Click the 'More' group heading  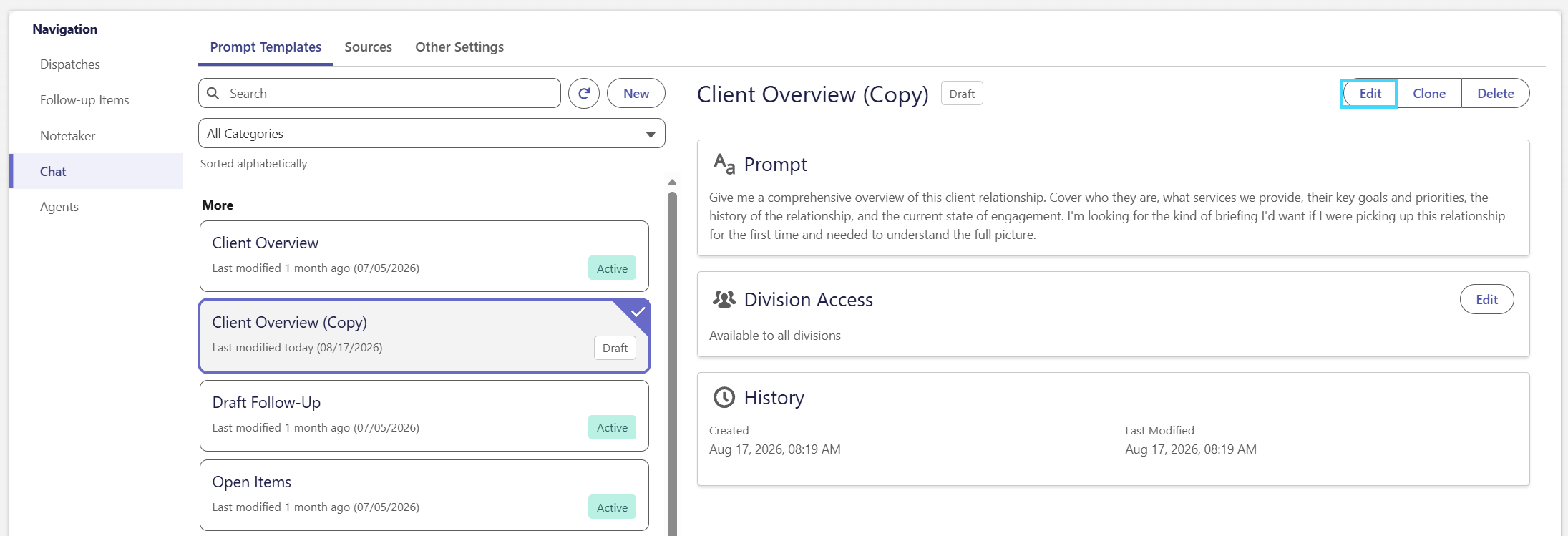click(x=218, y=205)
